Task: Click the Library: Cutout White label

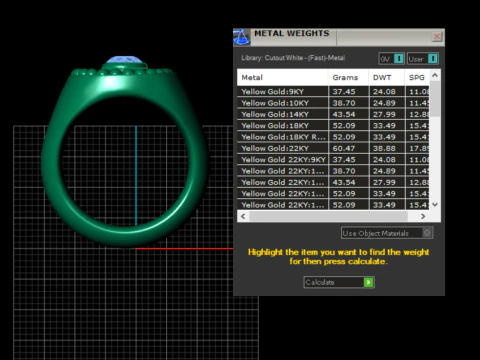Action: point(293,58)
